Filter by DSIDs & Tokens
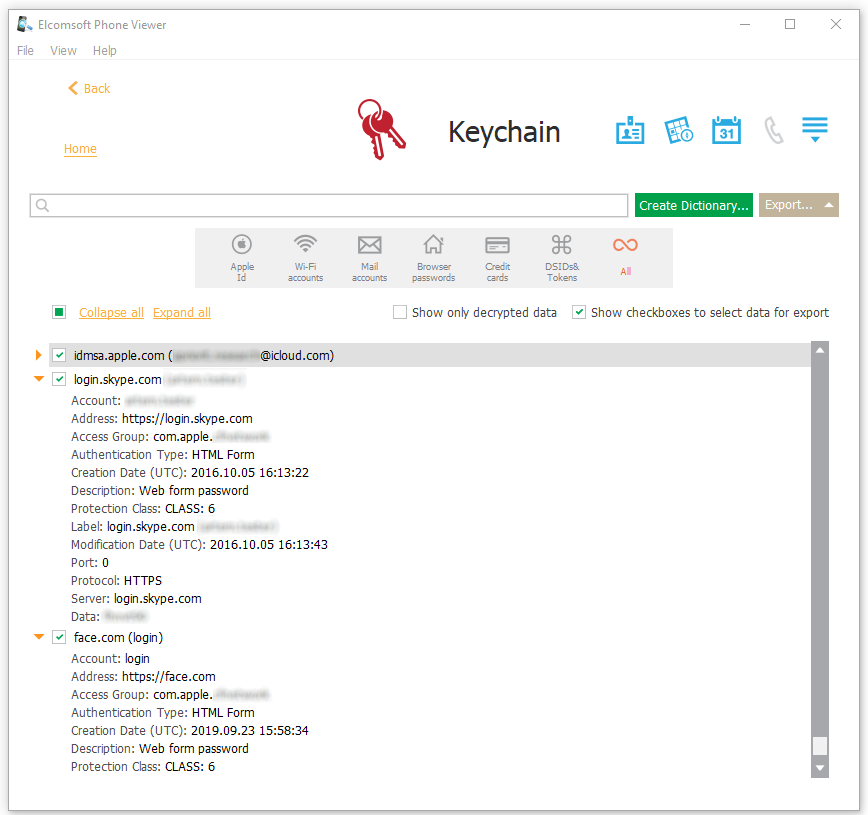This screenshot has width=868, height=815. pyautogui.click(x=561, y=257)
